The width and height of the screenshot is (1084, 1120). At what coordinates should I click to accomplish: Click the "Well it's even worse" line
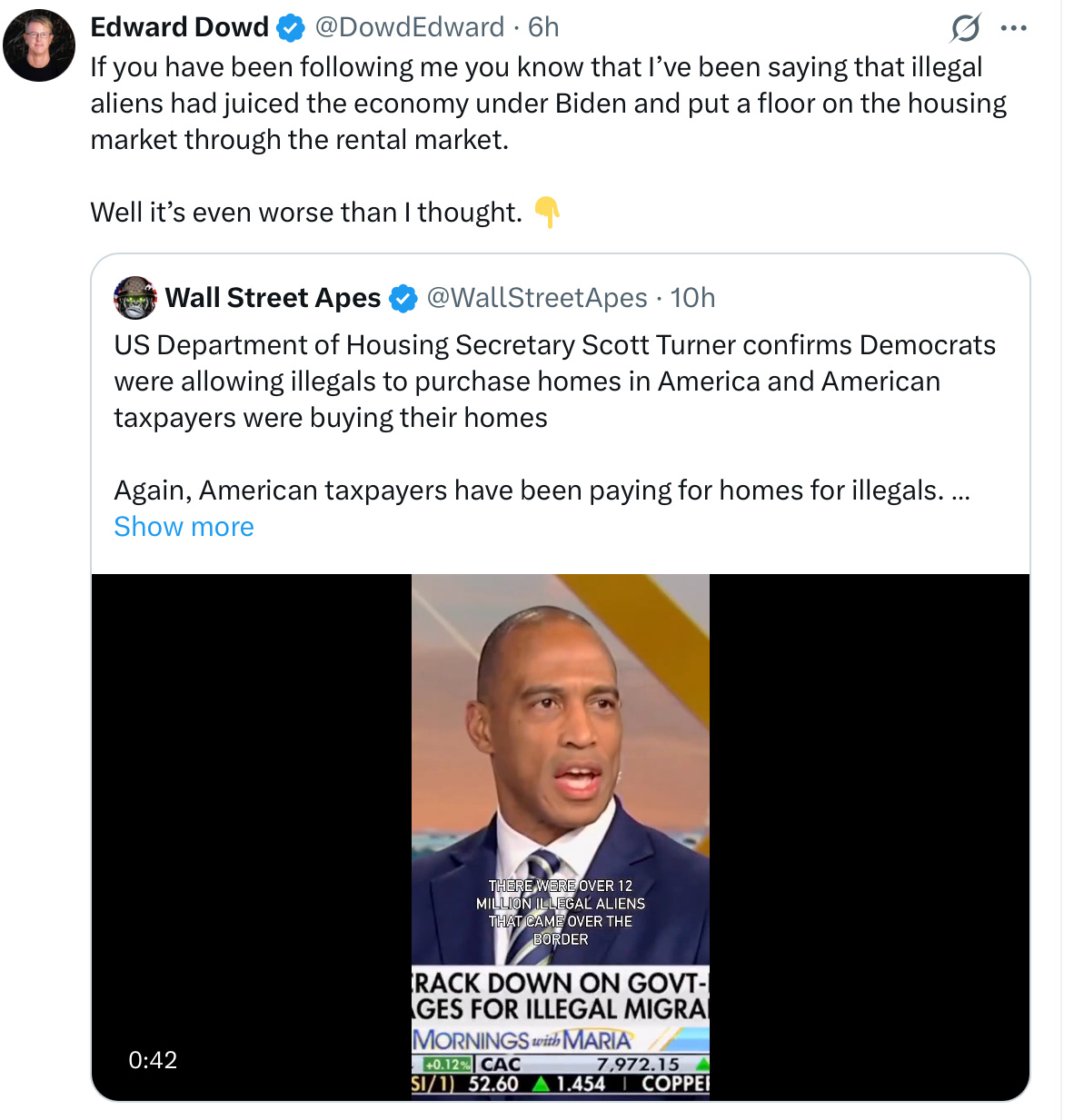coord(306,213)
